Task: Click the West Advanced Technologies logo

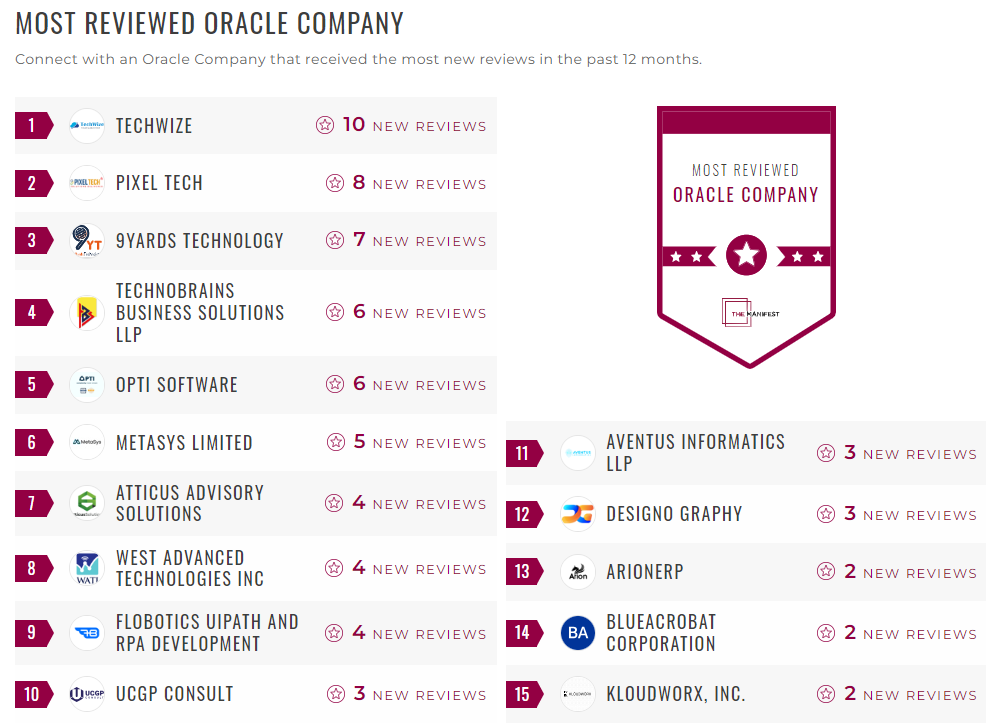Action: coord(87,569)
